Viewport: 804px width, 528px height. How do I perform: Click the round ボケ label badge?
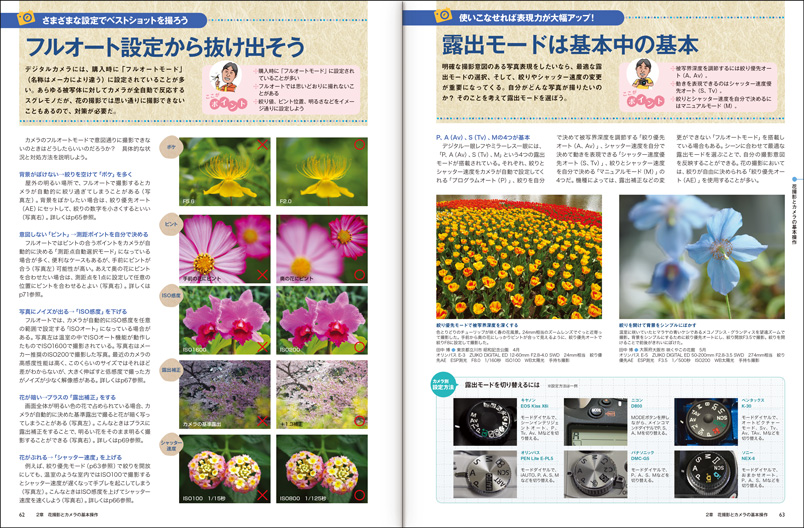171,147
